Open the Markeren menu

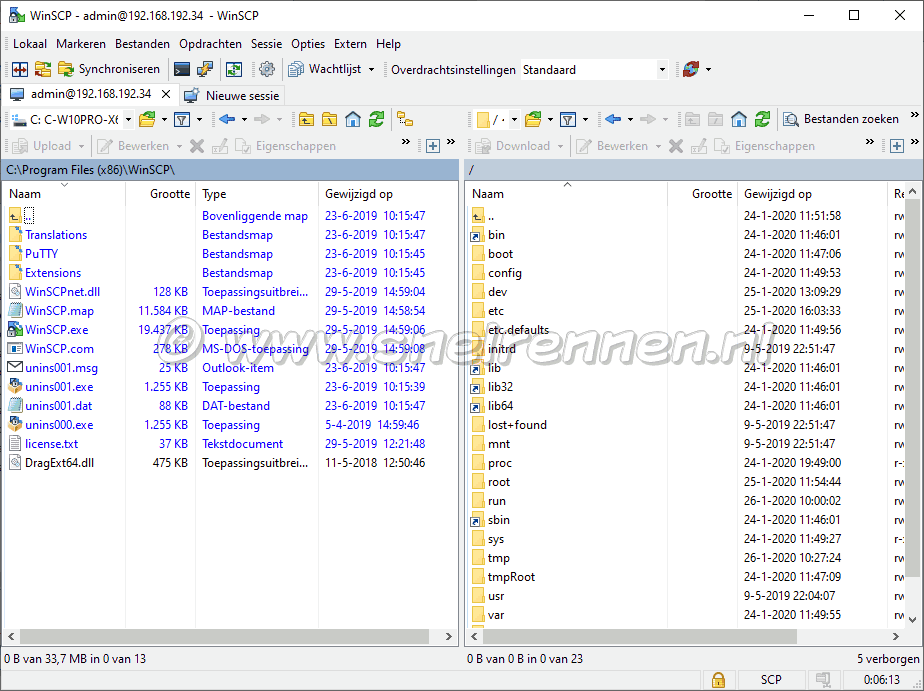click(x=81, y=44)
